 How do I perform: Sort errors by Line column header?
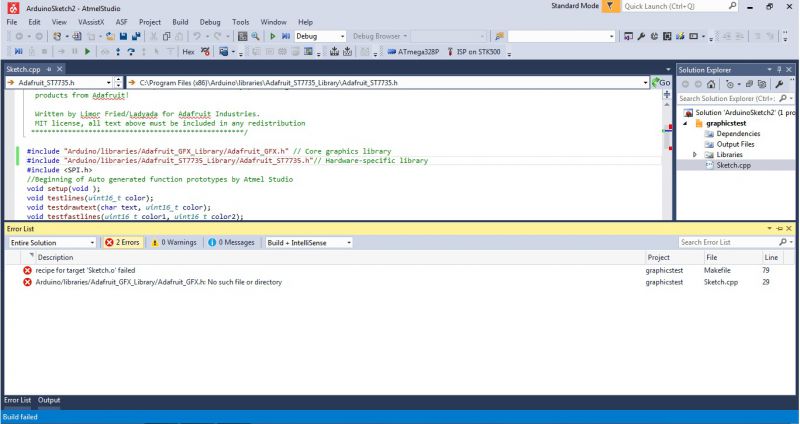(x=771, y=258)
